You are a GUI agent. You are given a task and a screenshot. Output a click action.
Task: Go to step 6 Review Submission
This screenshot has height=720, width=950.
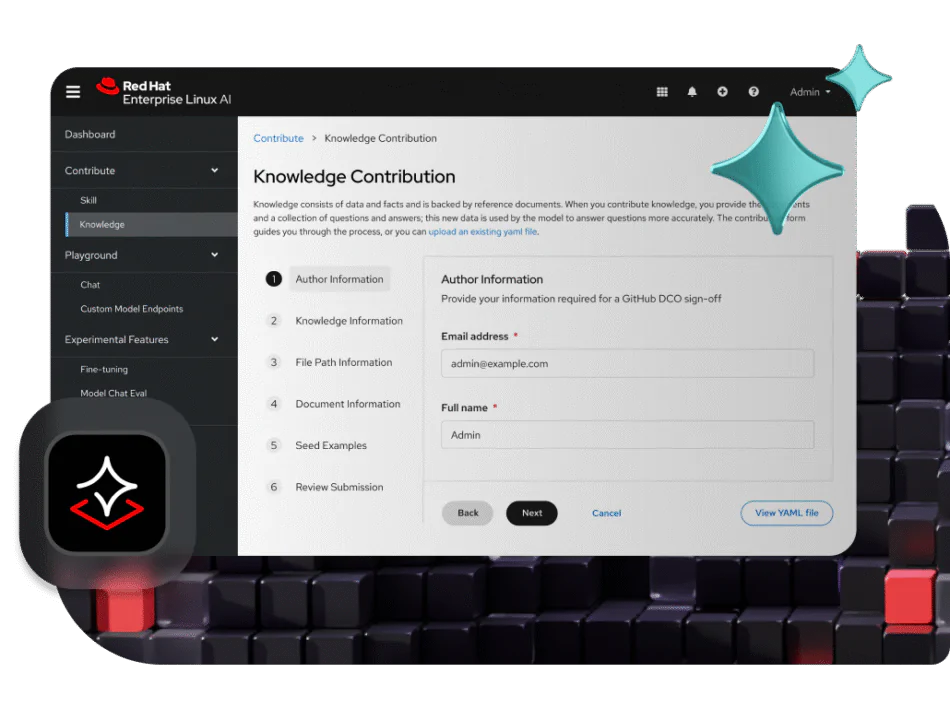coord(325,487)
